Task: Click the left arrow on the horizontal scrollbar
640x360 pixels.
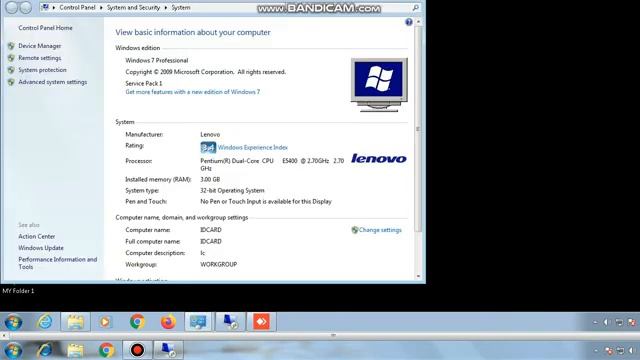Action: click(x=4, y=336)
